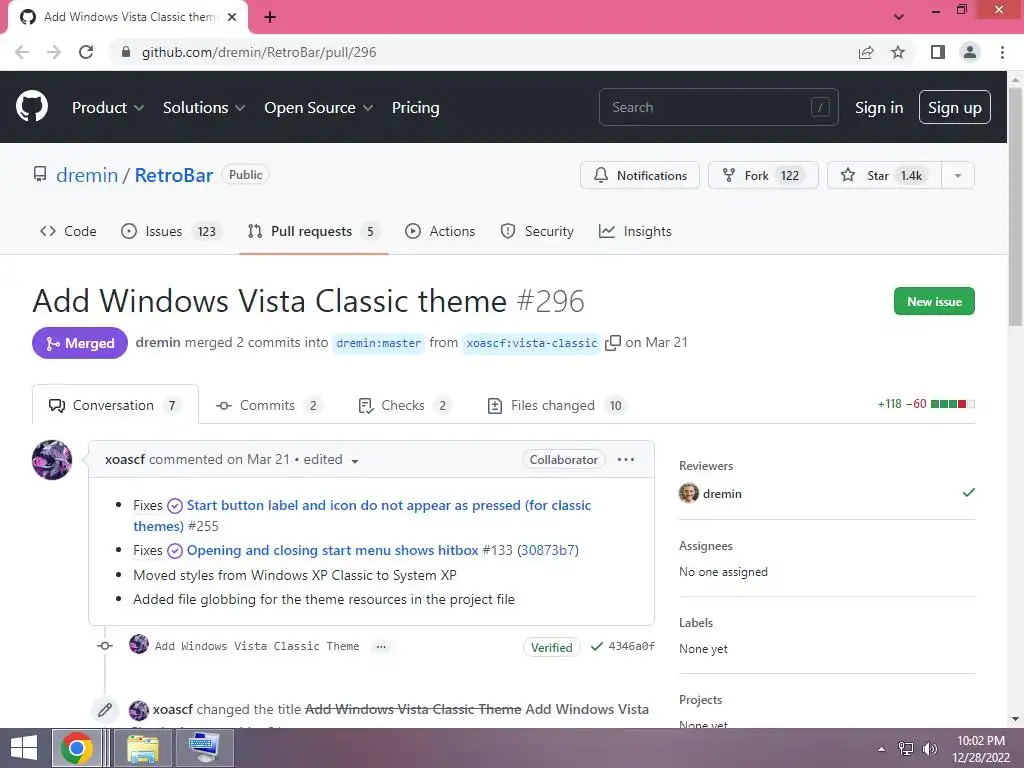Screen dimensions: 1024x768
Task: Show hidden tray icons arrow
Action: coord(882,749)
